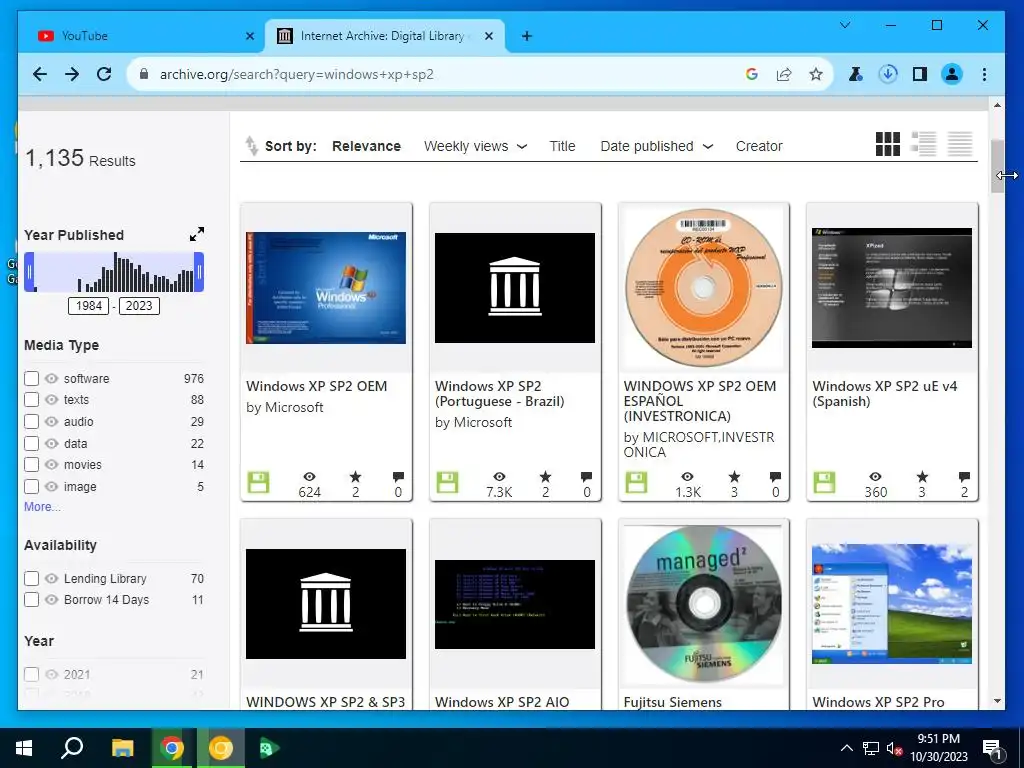Open the Weekly views sort dropdown
Image resolution: width=1024 pixels, height=768 pixels.
point(475,146)
